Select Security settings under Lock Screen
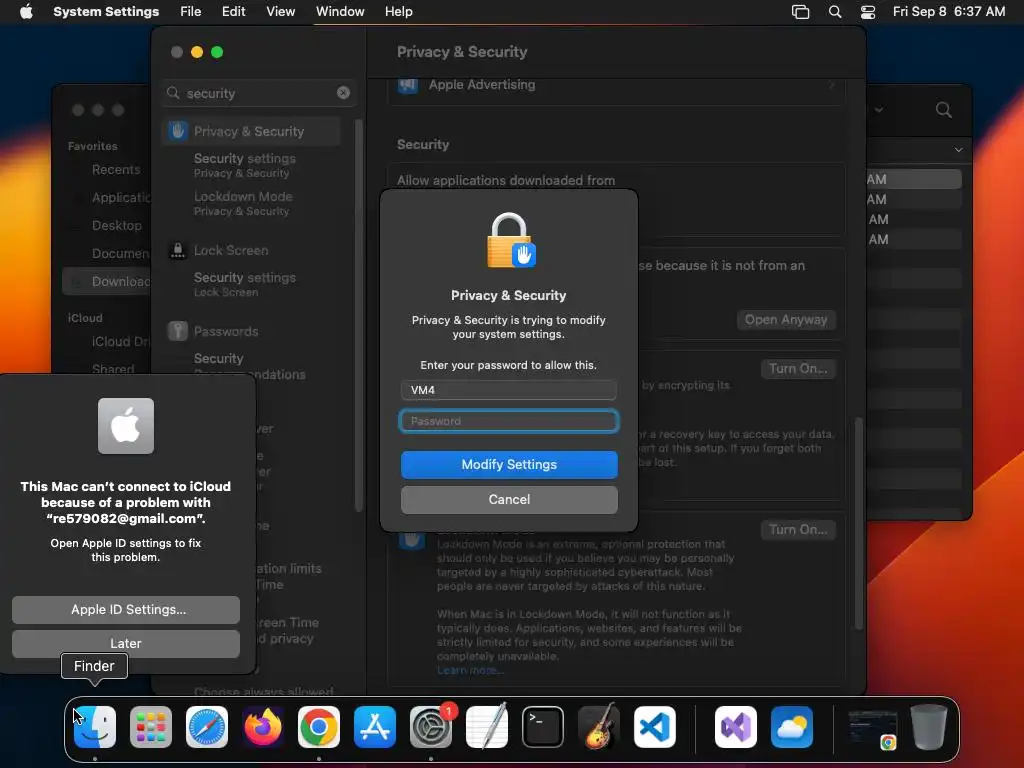This screenshot has height=768, width=1024. click(245, 284)
